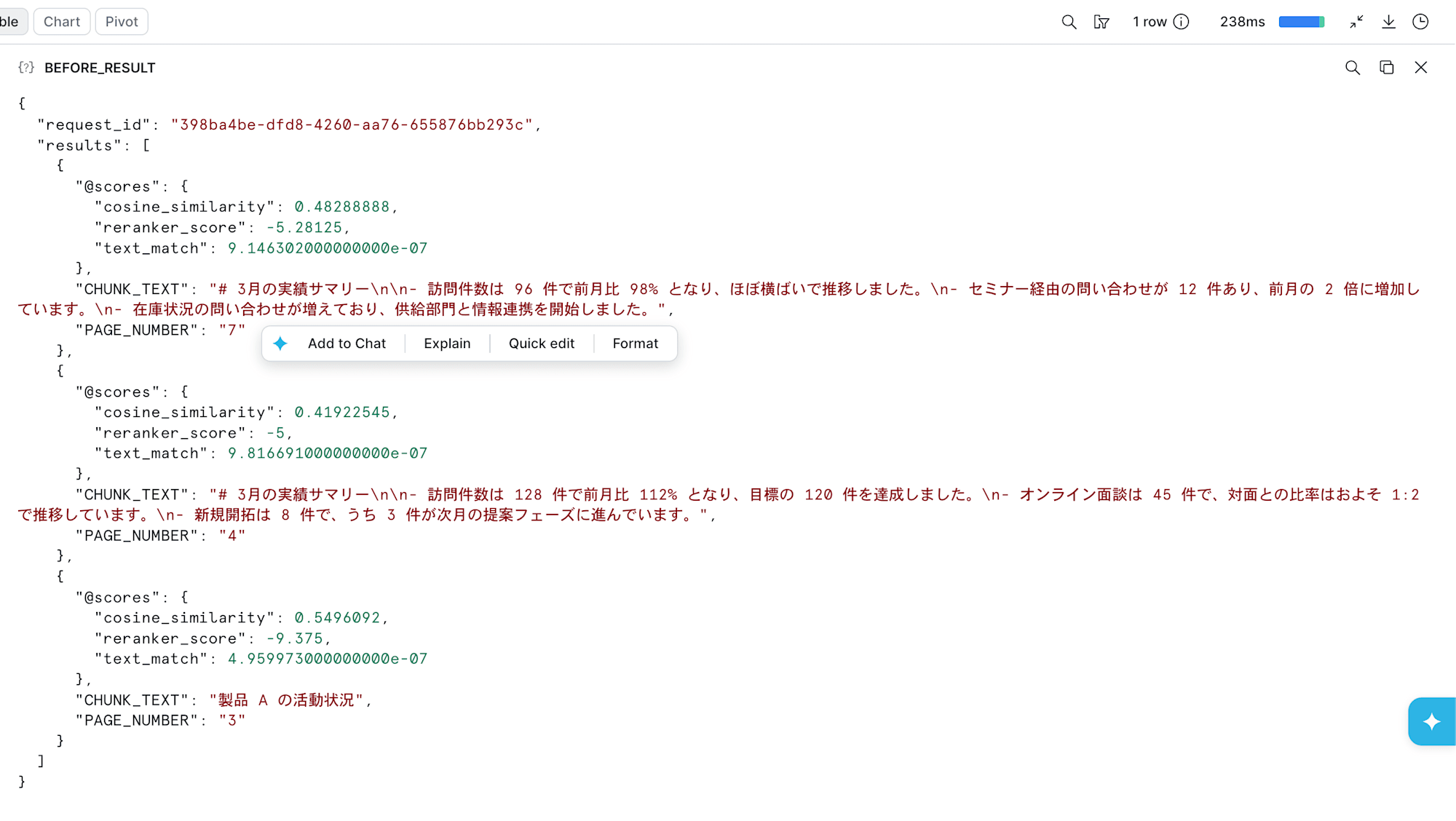This screenshot has width=1456, height=821.
Task: Open the query history clock icon
Action: tap(1420, 22)
